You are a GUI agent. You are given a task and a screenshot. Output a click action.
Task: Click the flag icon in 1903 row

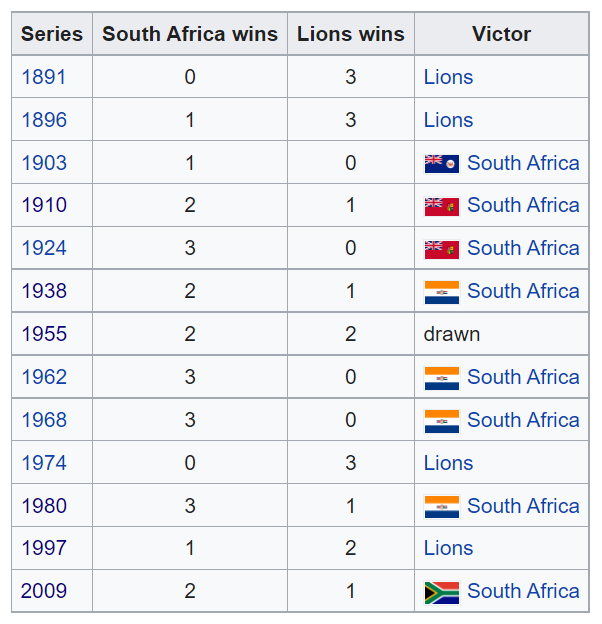(442, 164)
